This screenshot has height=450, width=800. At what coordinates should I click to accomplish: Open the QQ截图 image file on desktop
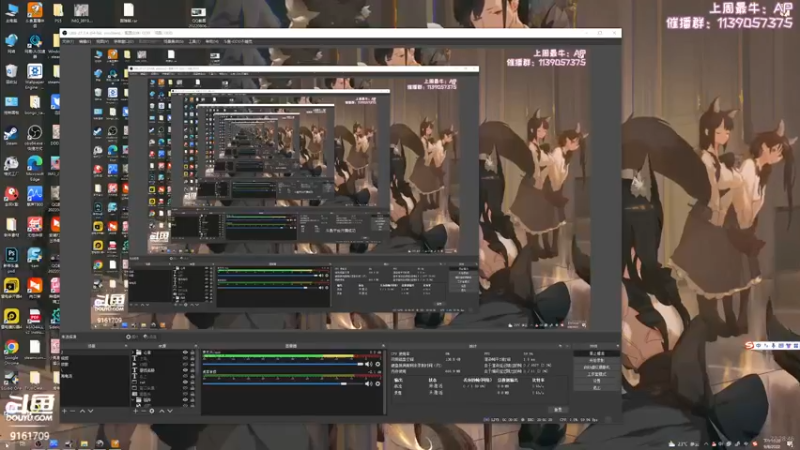(198, 15)
